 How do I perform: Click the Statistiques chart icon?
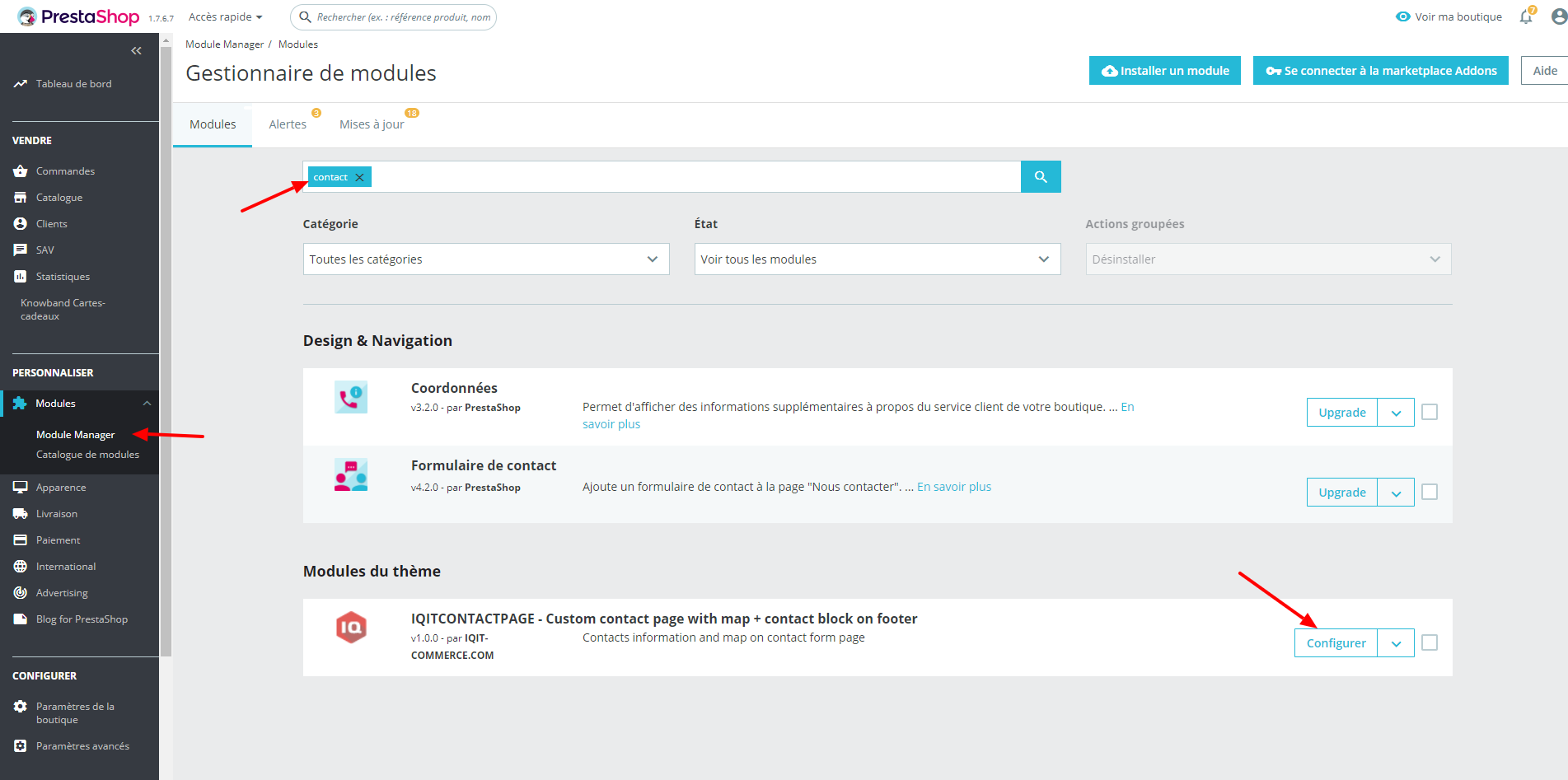(x=21, y=277)
